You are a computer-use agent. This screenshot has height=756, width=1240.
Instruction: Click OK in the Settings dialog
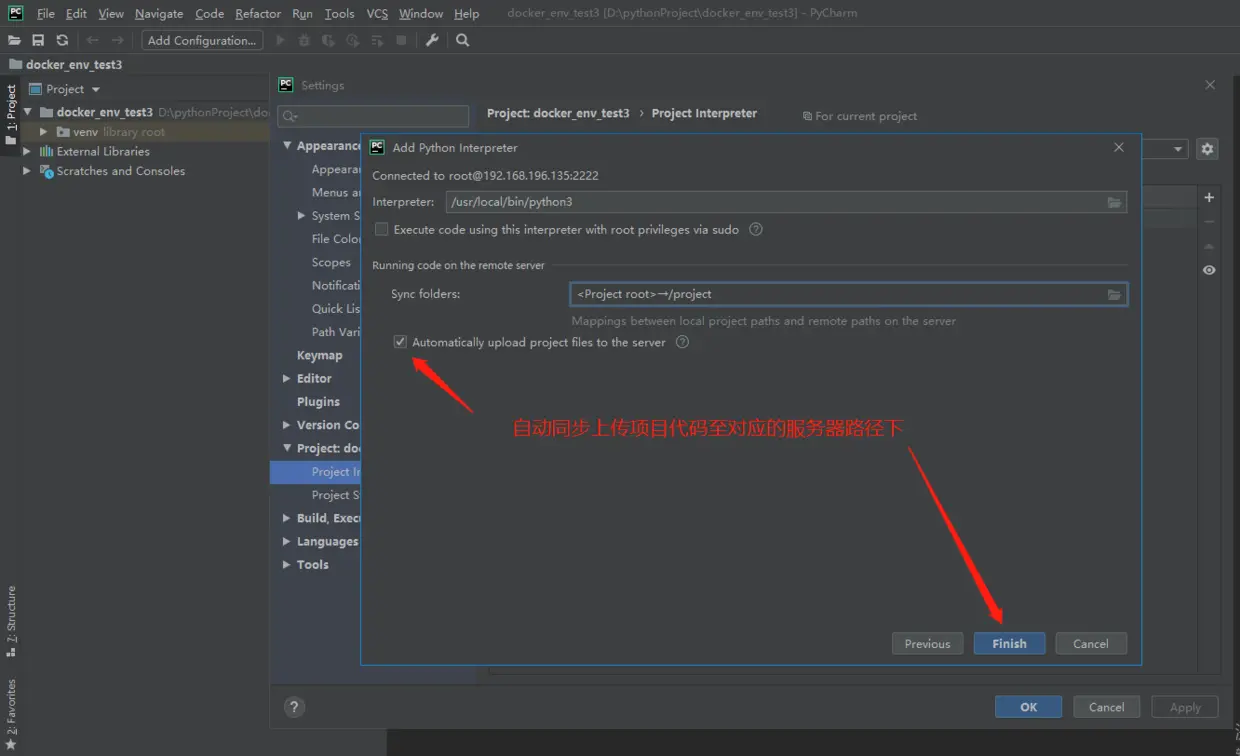click(x=1029, y=707)
